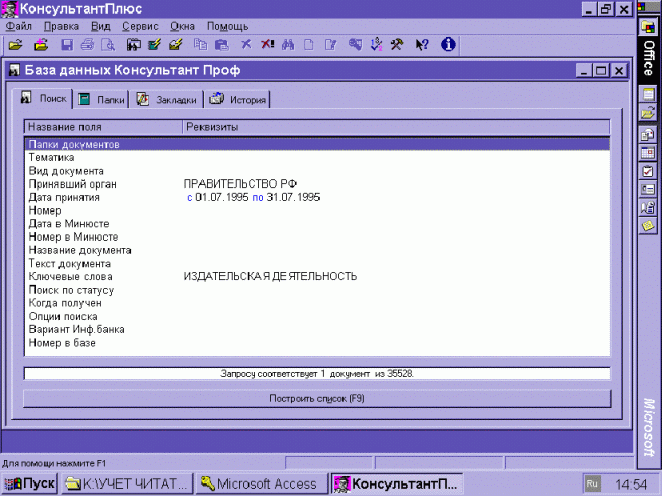
Task: Select the Принявший орган field row
Action: pyautogui.click(x=317, y=184)
